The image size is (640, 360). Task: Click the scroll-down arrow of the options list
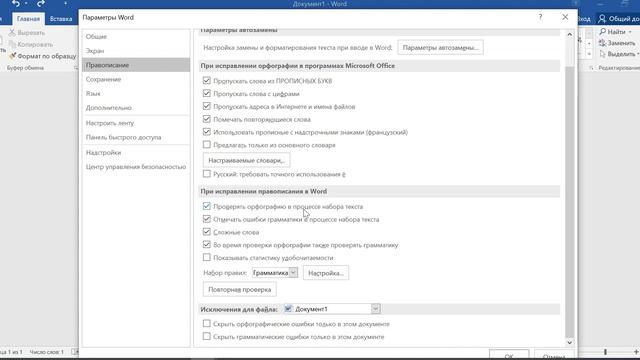[569, 342]
